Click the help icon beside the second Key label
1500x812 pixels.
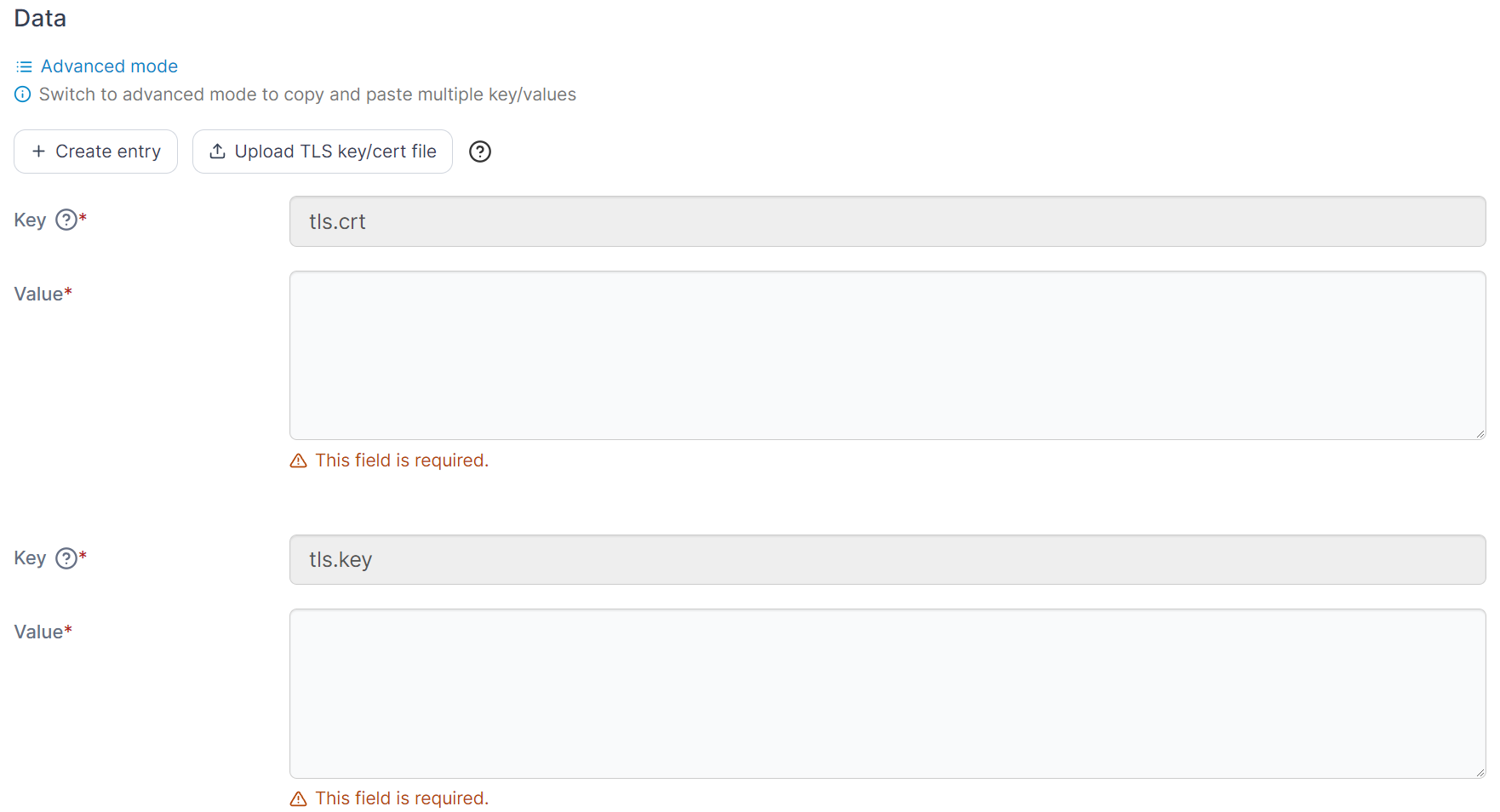[x=66, y=558]
